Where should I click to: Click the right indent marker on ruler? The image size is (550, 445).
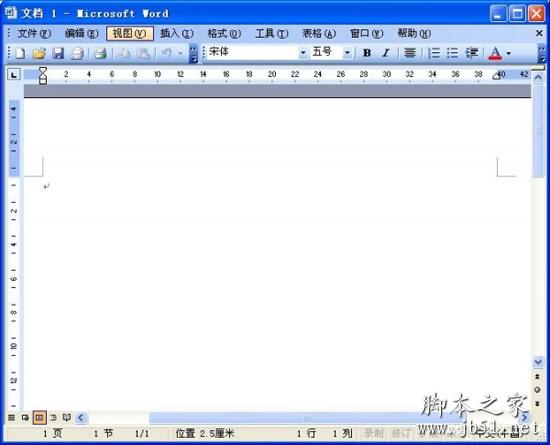tap(496, 76)
